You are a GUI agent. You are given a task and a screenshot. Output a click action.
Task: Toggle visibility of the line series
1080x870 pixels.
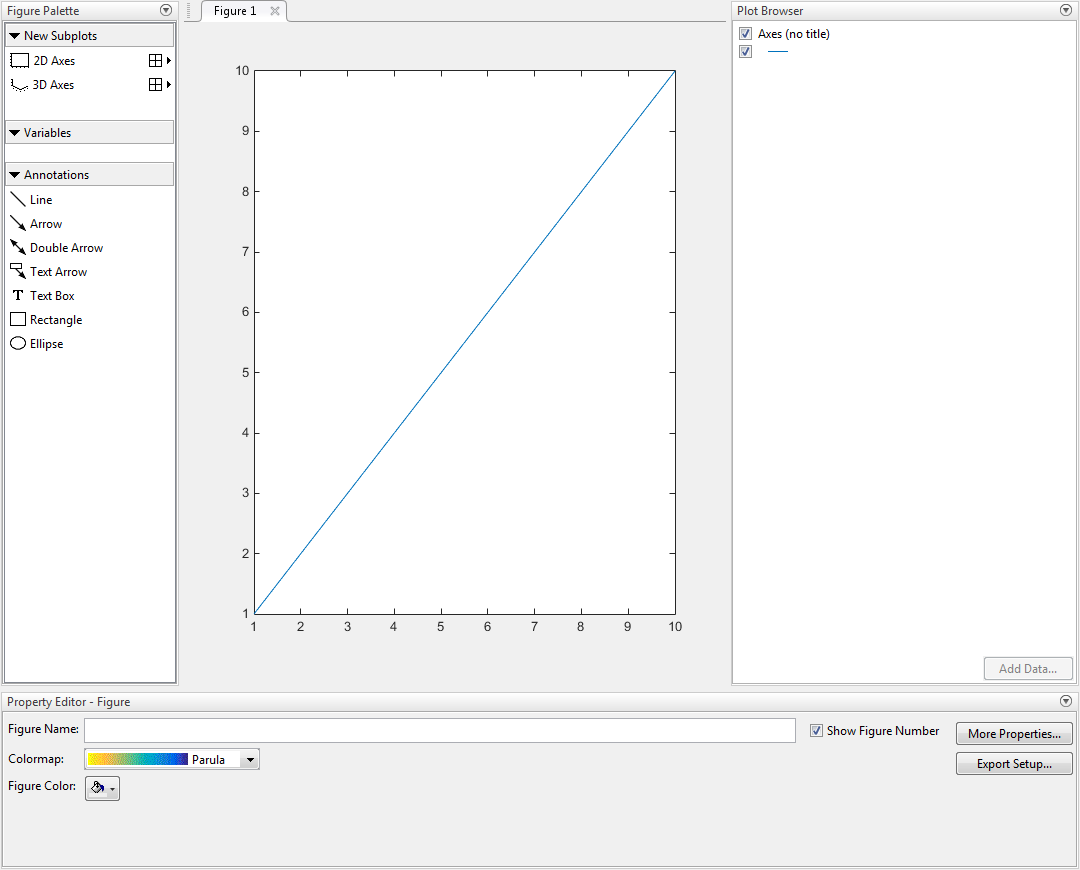click(745, 52)
